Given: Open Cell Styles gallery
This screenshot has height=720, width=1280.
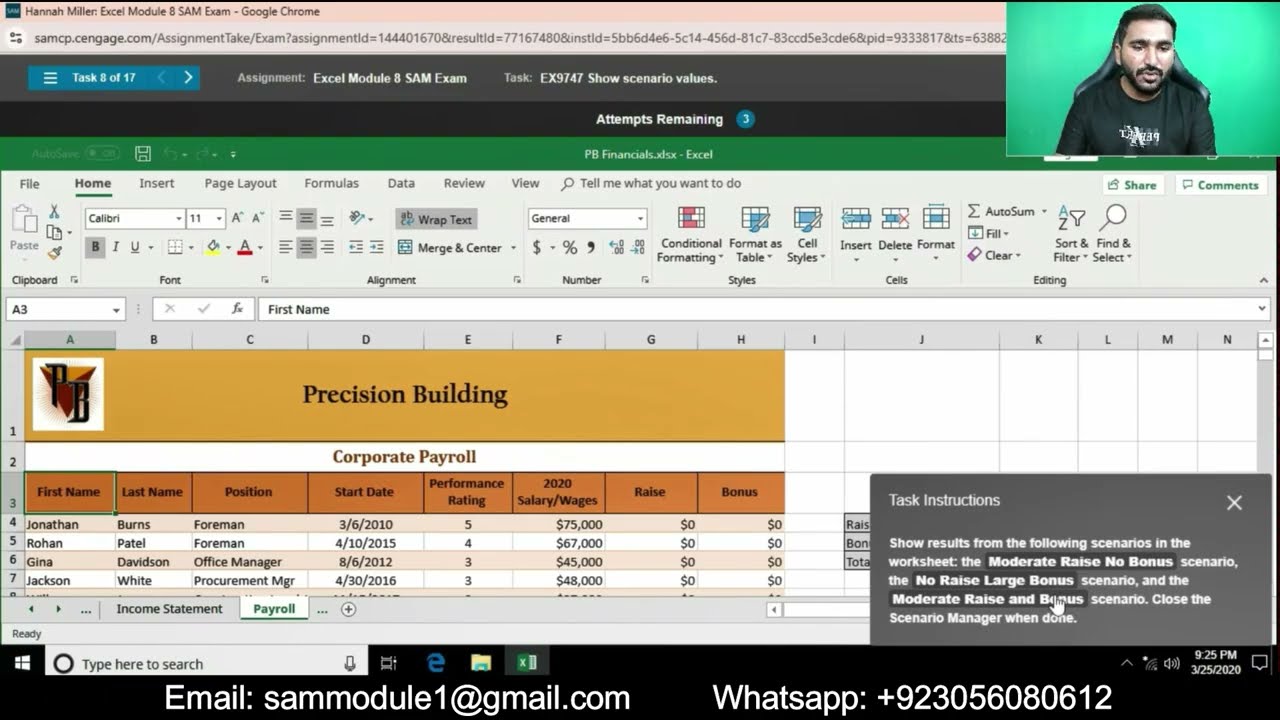Looking at the screenshot, I should (x=806, y=235).
